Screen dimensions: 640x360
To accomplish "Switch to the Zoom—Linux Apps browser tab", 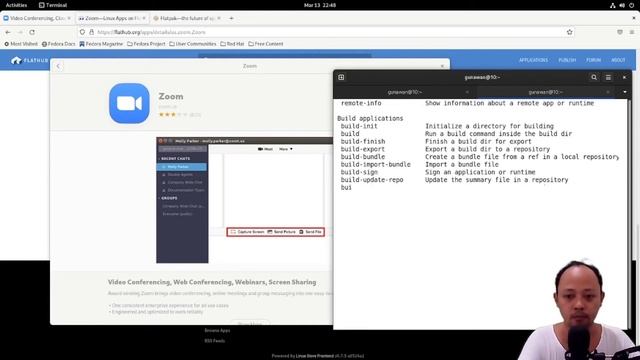I will pos(112,18).
